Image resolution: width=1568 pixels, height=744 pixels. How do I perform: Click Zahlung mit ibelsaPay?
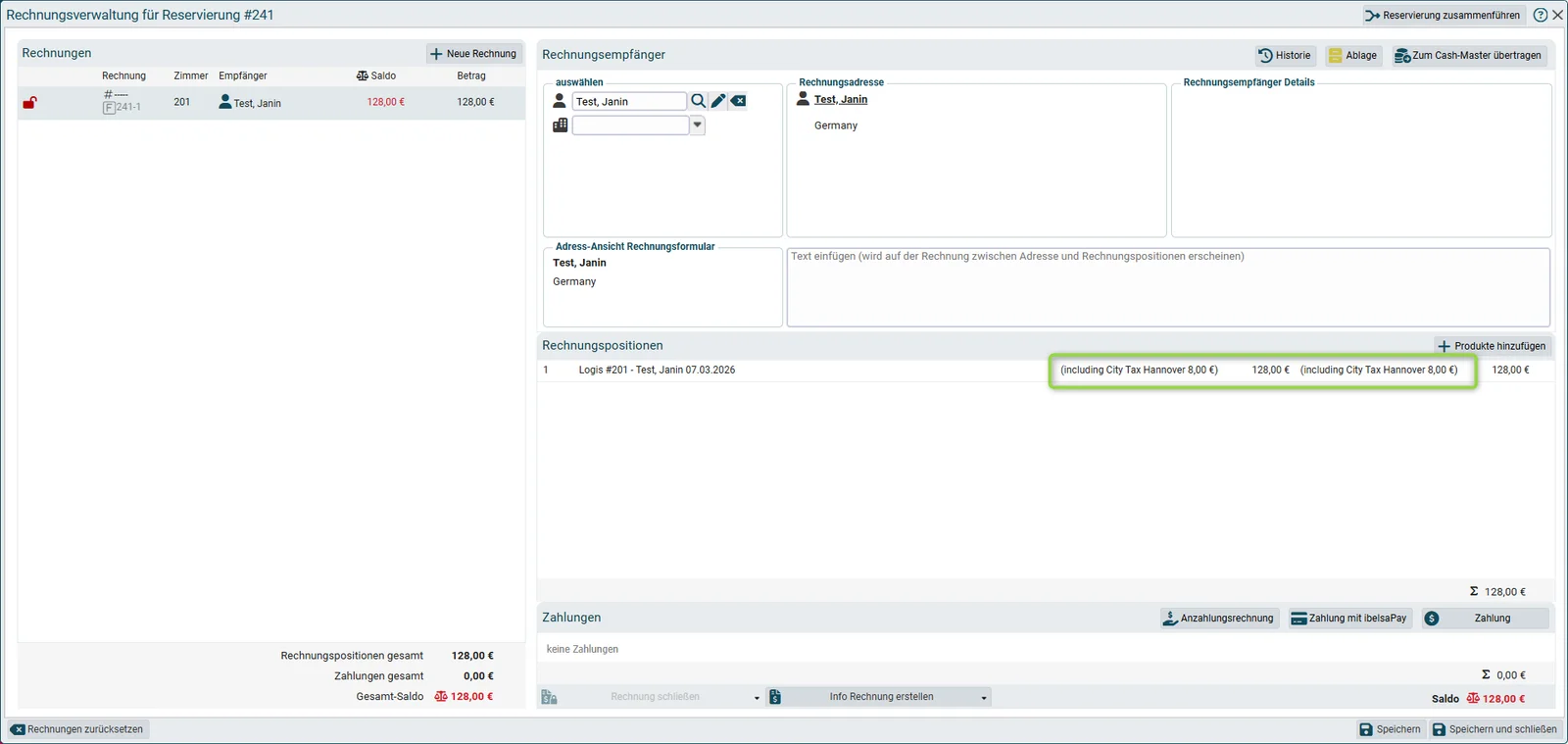click(1348, 619)
